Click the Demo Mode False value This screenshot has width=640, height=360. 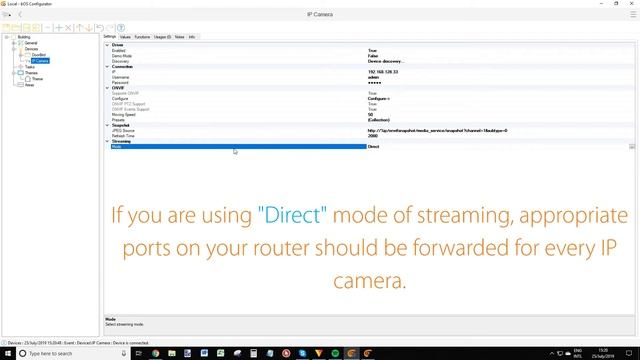[373, 56]
